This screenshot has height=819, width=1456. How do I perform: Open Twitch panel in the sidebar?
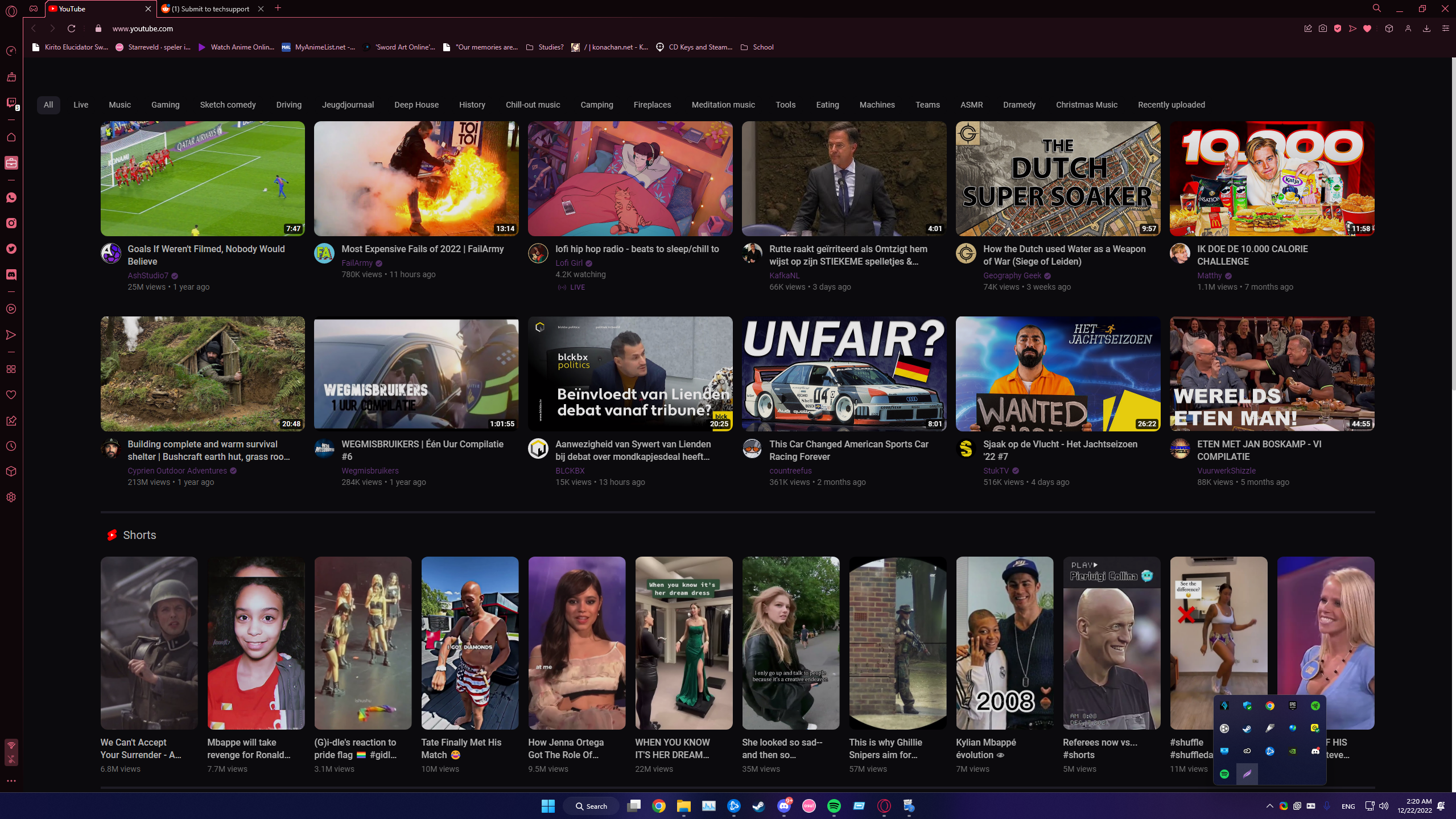tap(11, 102)
